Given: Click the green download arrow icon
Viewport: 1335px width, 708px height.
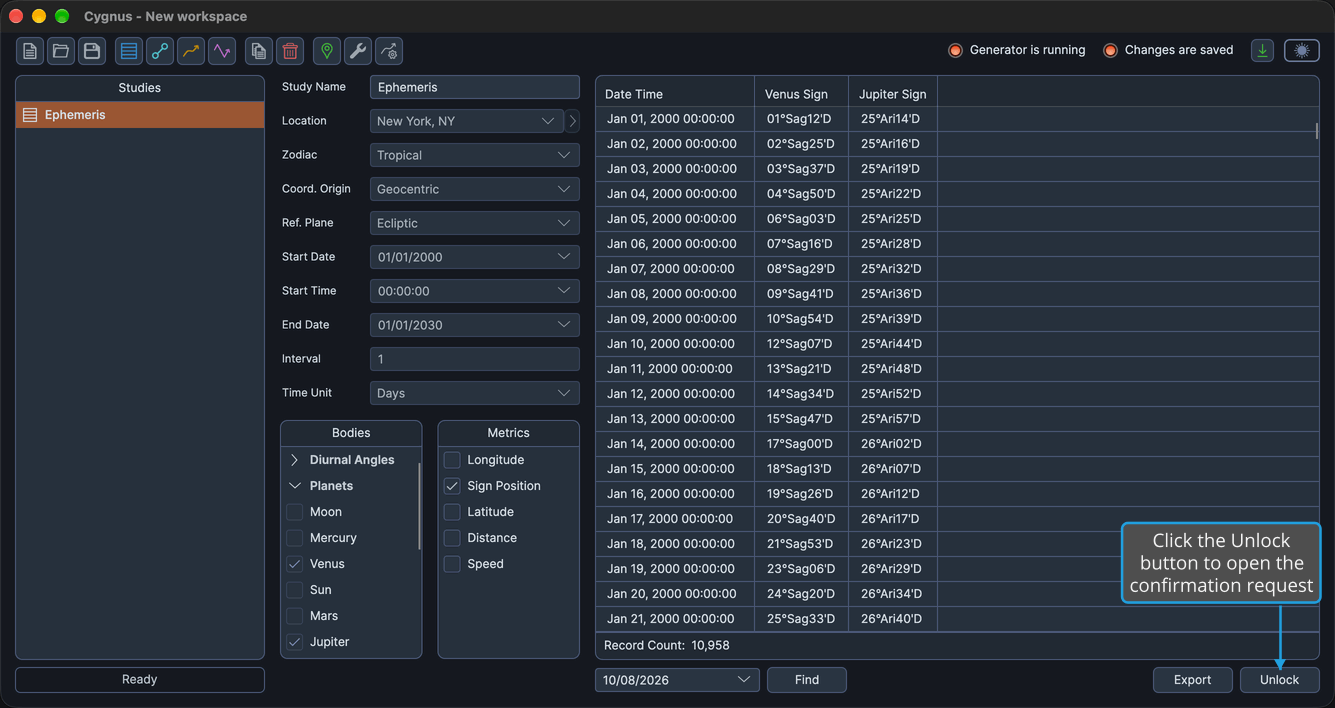Looking at the screenshot, I should point(1263,50).
